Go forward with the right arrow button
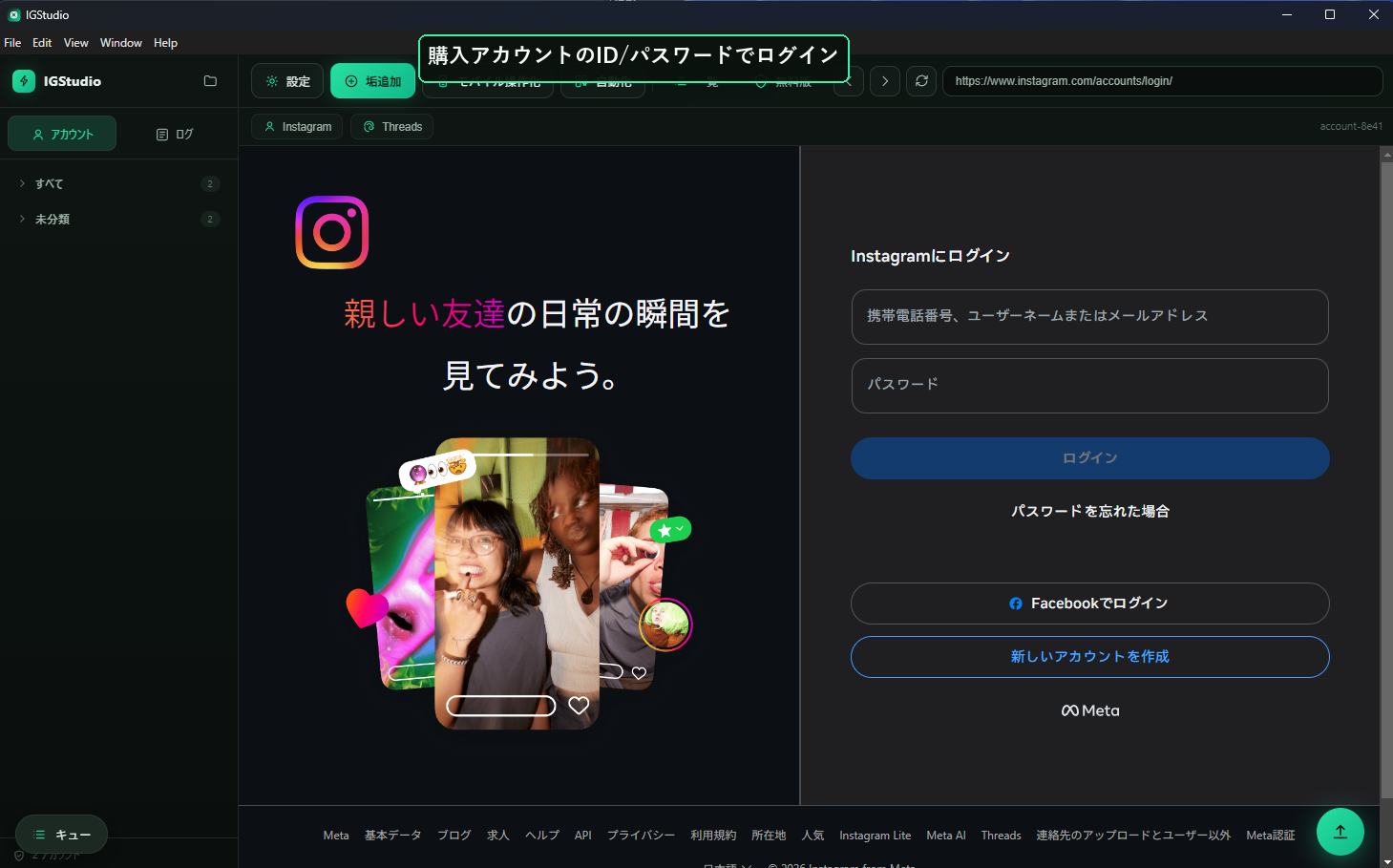This screenshot has width=1393, height=868. tap(885, 81)
